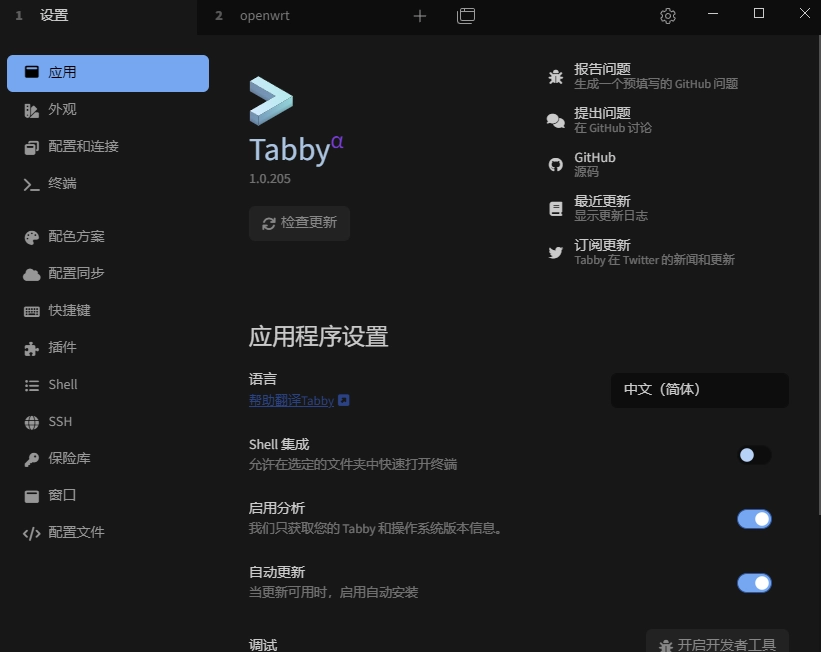
Task: Click the bug icon next to 报告问题
Action: [x=556, y=77]
